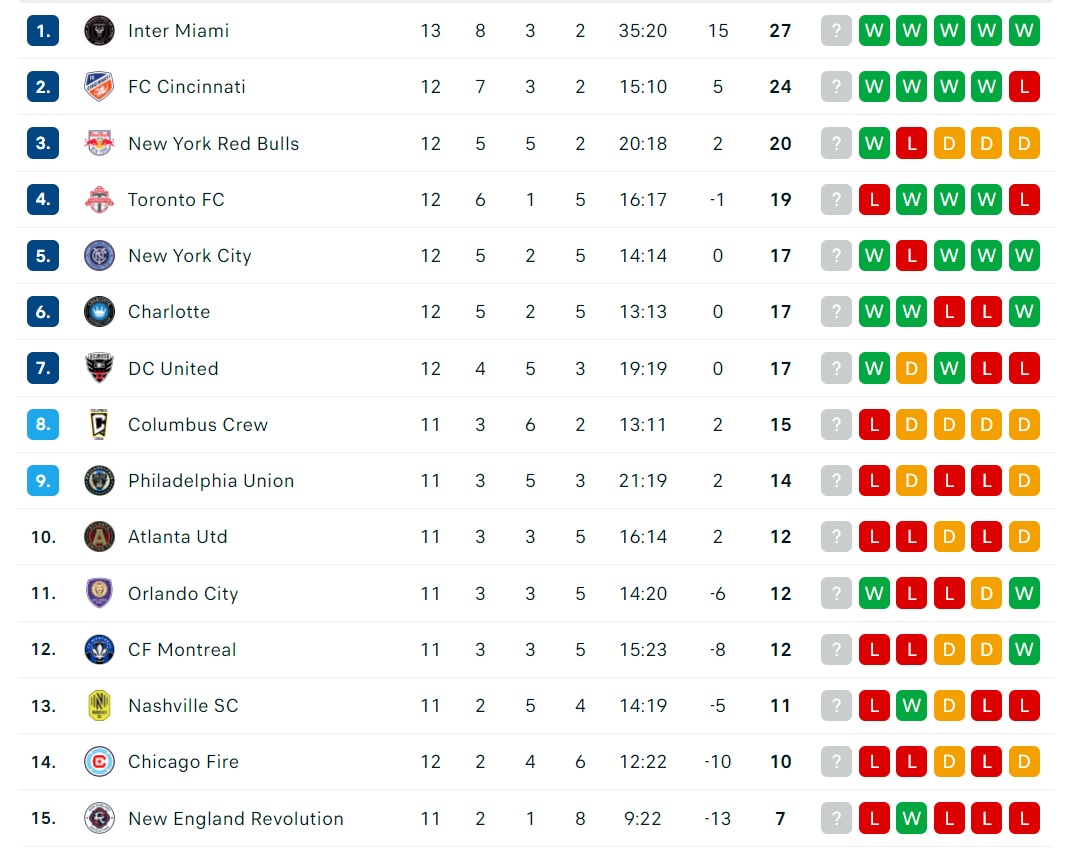This screenshot has height=848, width=1074.
Task: Open the Chicago Fire team logo
Action: pos(99,762)
